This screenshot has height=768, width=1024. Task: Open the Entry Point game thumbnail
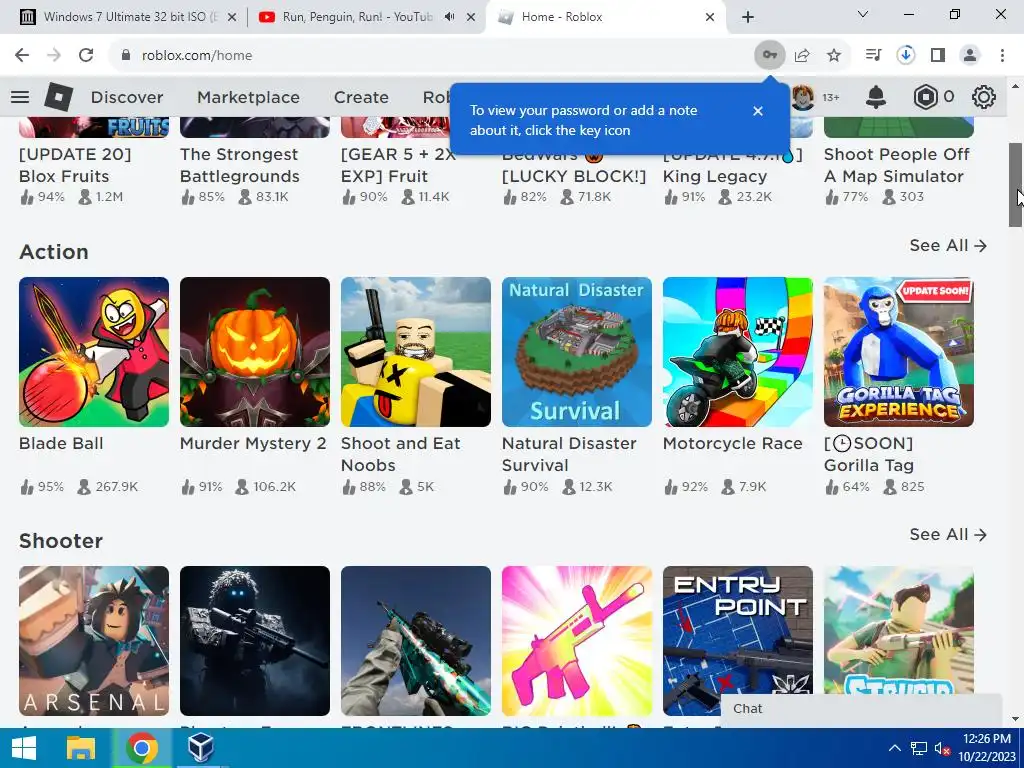point(738,641)
